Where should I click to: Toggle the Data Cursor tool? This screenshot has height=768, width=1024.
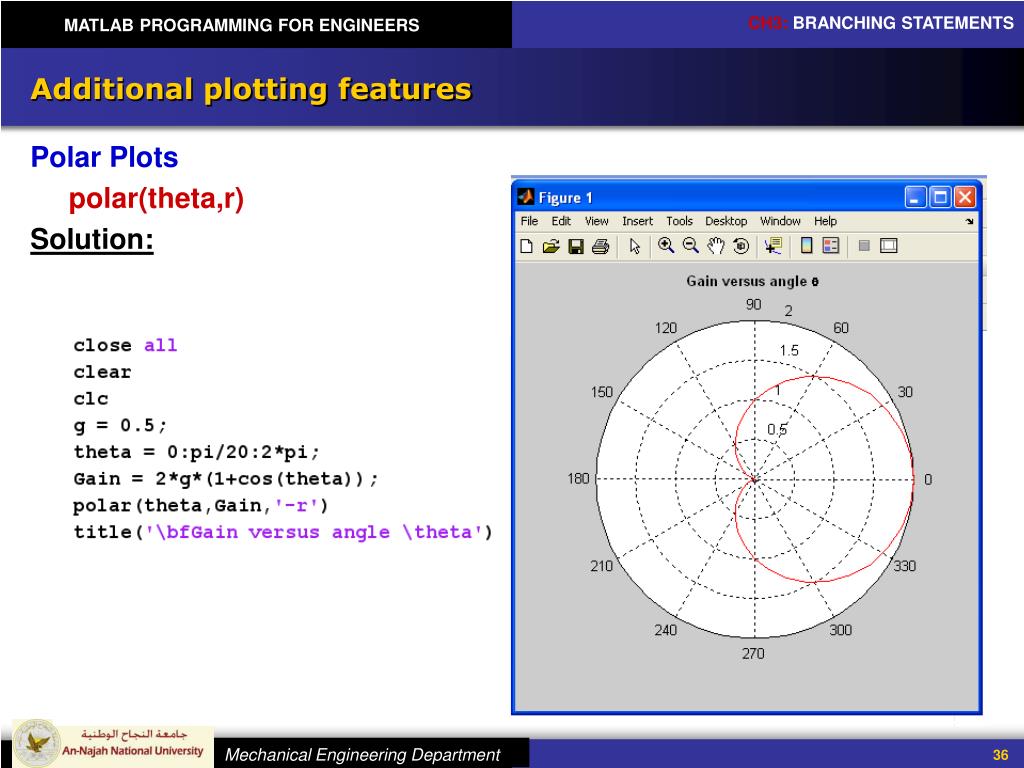772,246
